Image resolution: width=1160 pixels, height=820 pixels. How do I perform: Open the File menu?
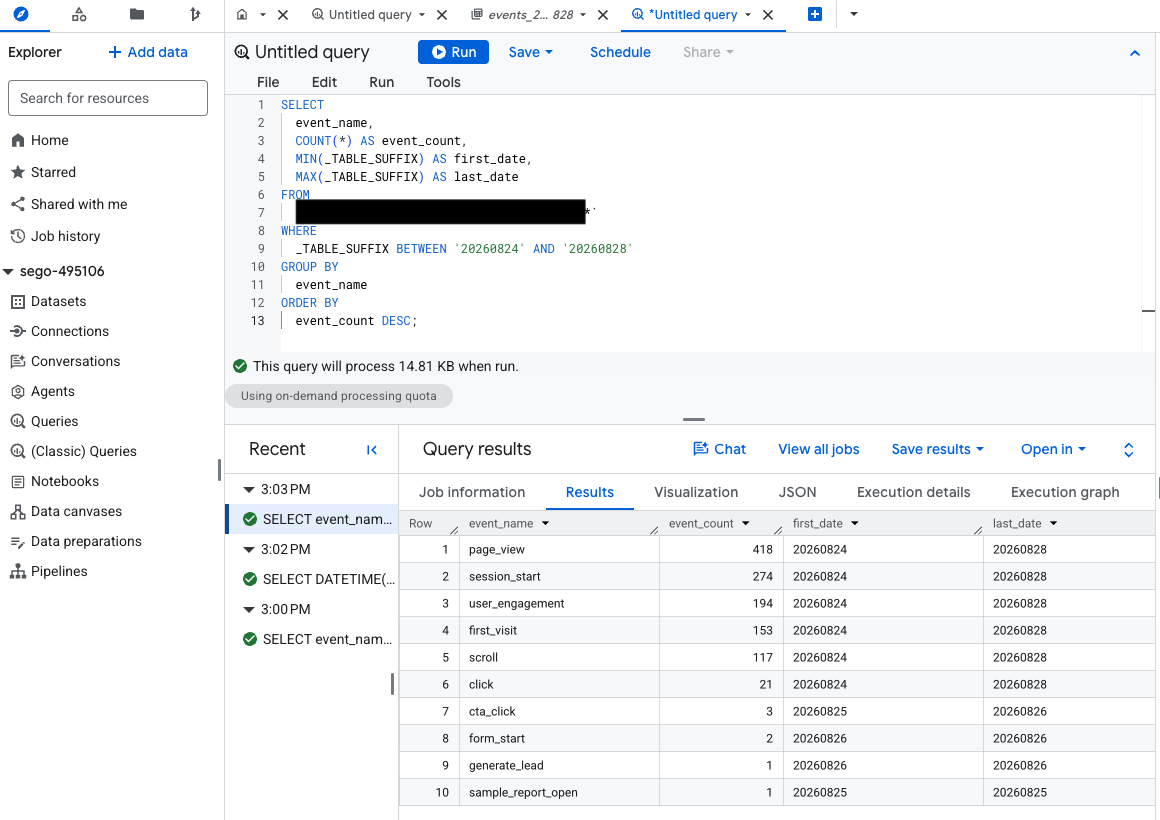tap(268, 82)
